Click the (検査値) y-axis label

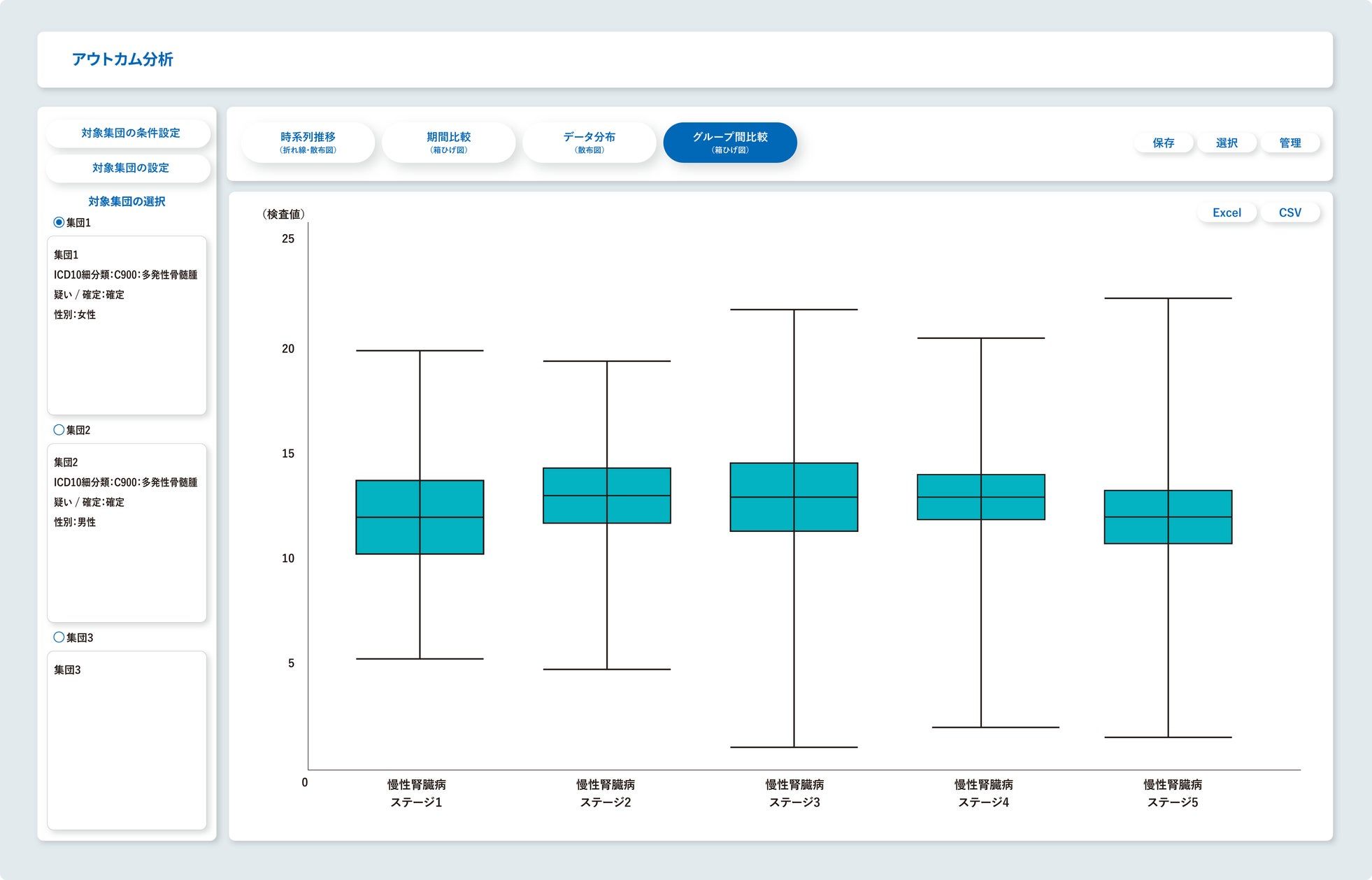click(x=283, y=214)
